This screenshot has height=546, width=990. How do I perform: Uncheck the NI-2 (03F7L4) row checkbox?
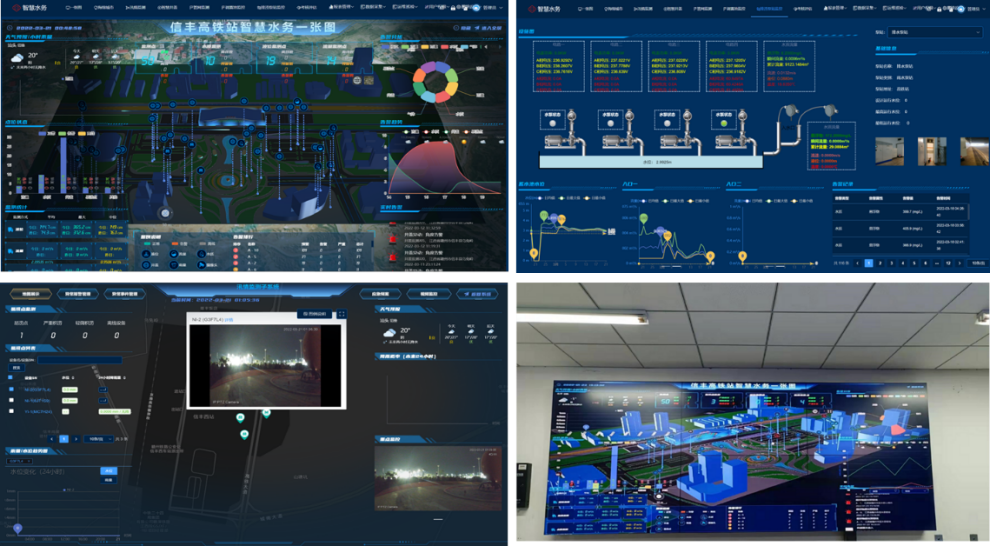pos(11,389)
